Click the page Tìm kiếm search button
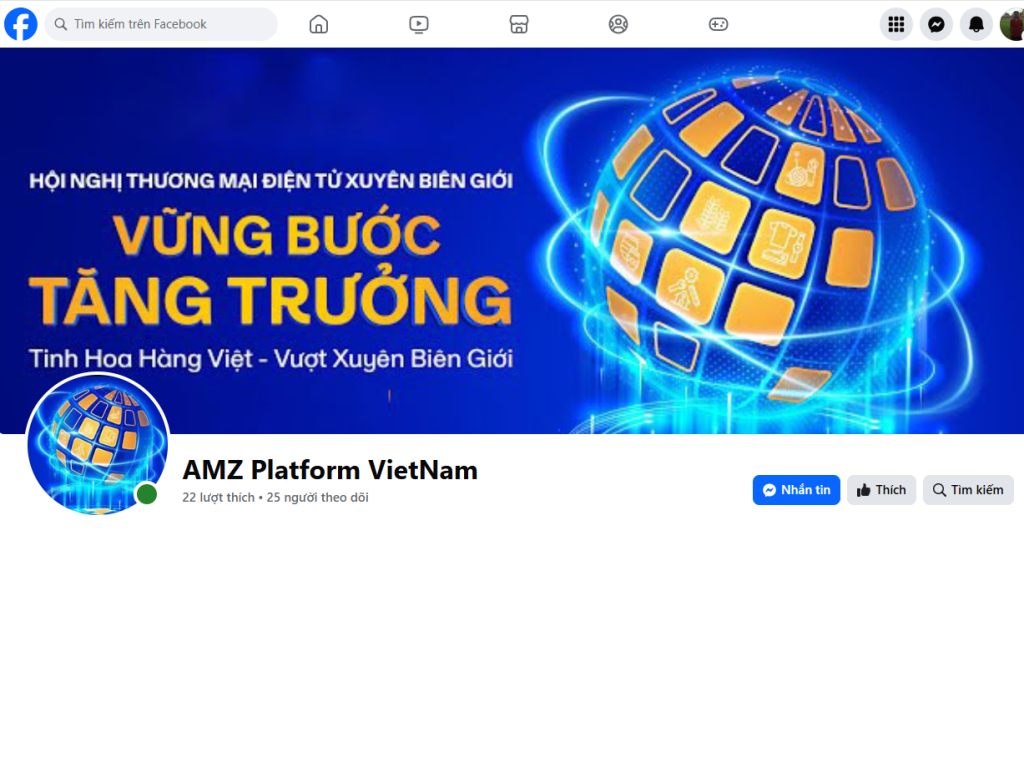The width and height of the screenshot is (1024, 763). coord(968,490)
